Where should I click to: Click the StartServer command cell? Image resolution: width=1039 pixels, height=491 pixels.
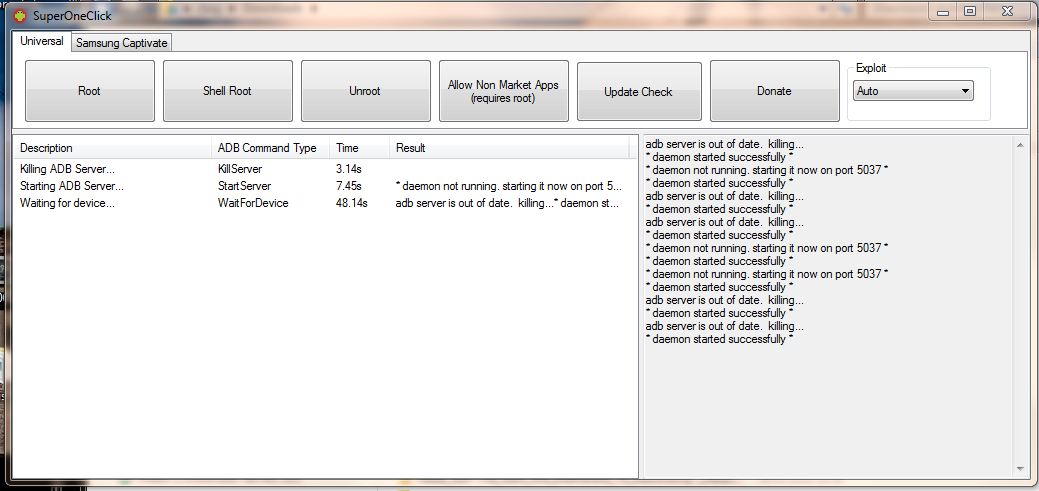click(244, 186)
